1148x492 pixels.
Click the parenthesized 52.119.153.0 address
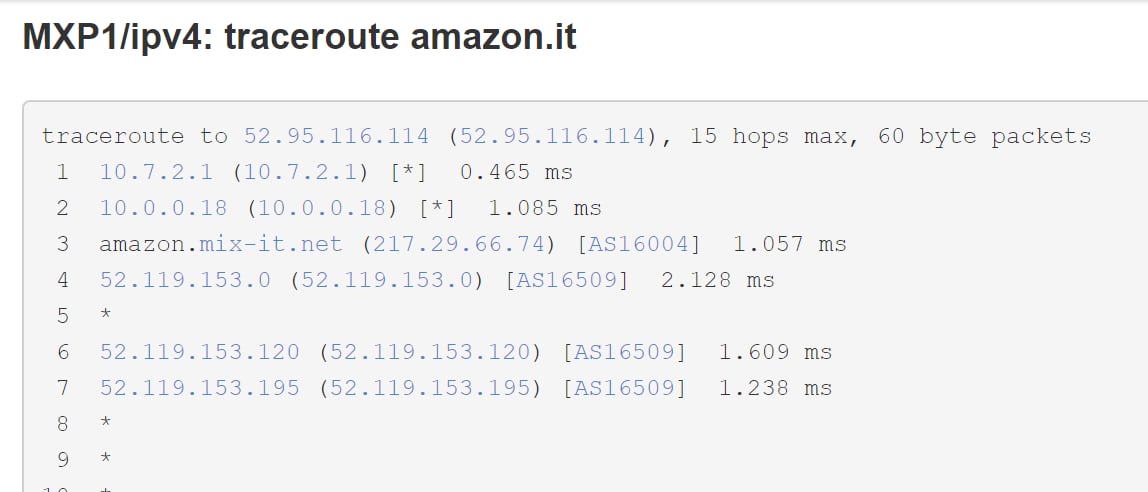(387, 280)
